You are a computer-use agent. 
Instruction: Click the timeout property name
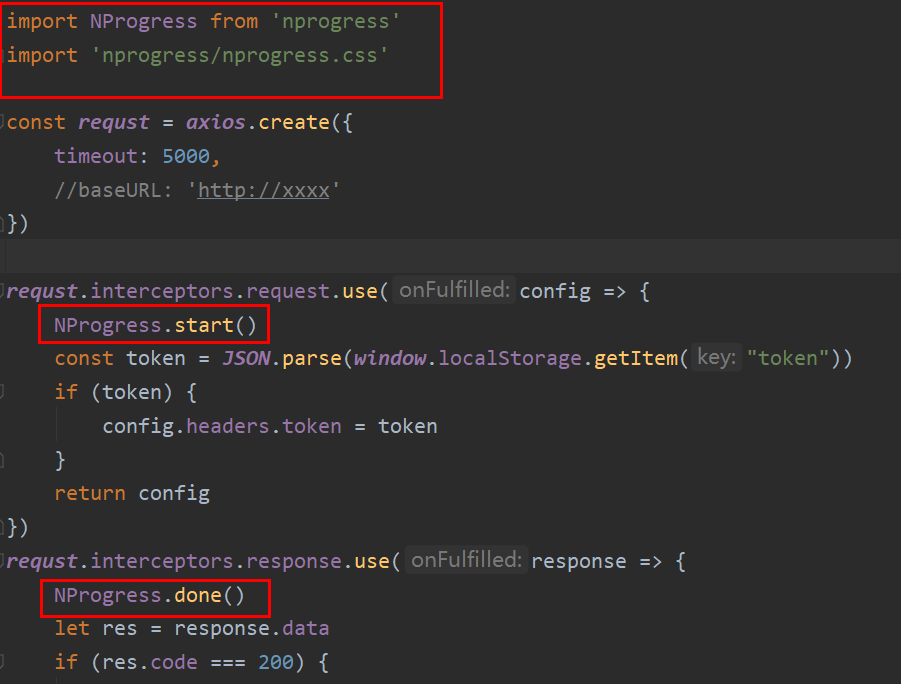(x=95, y=156)
